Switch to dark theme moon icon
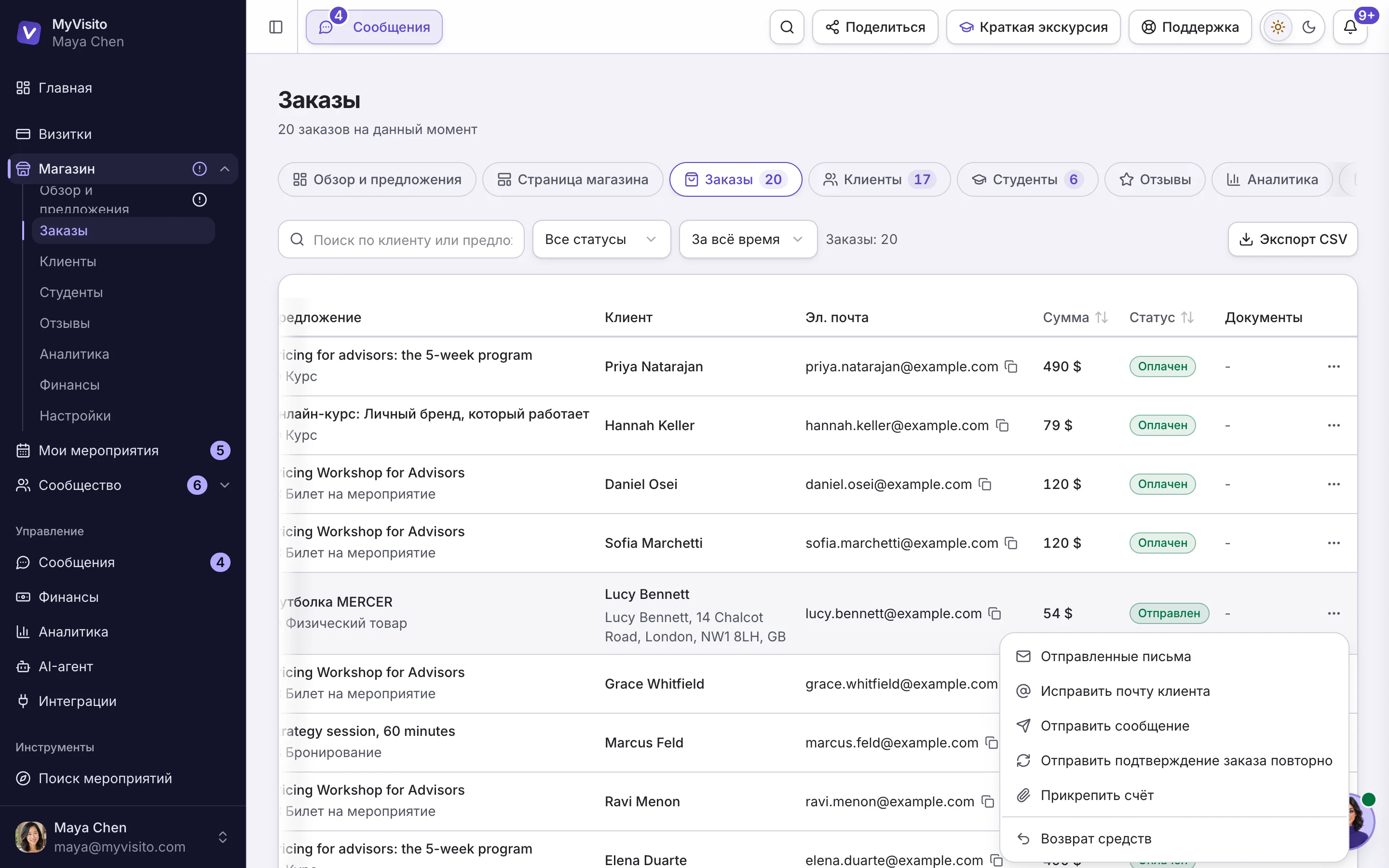This screenshot has height=868, width=1389. pos(1308,27)
